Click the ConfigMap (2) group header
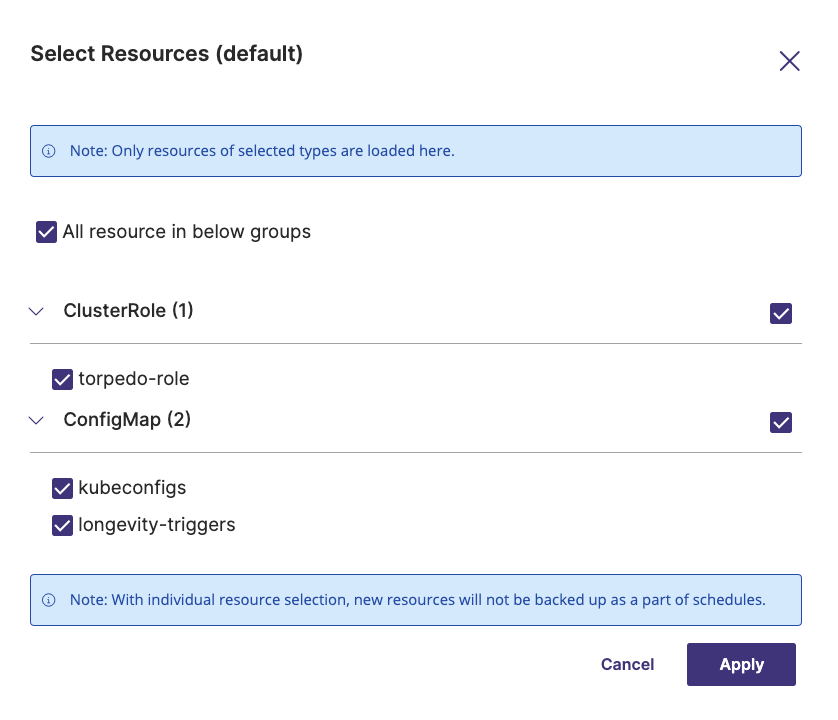Image resolution: width=838 pixels, height=720 pixels. click(x=127, y=420)
